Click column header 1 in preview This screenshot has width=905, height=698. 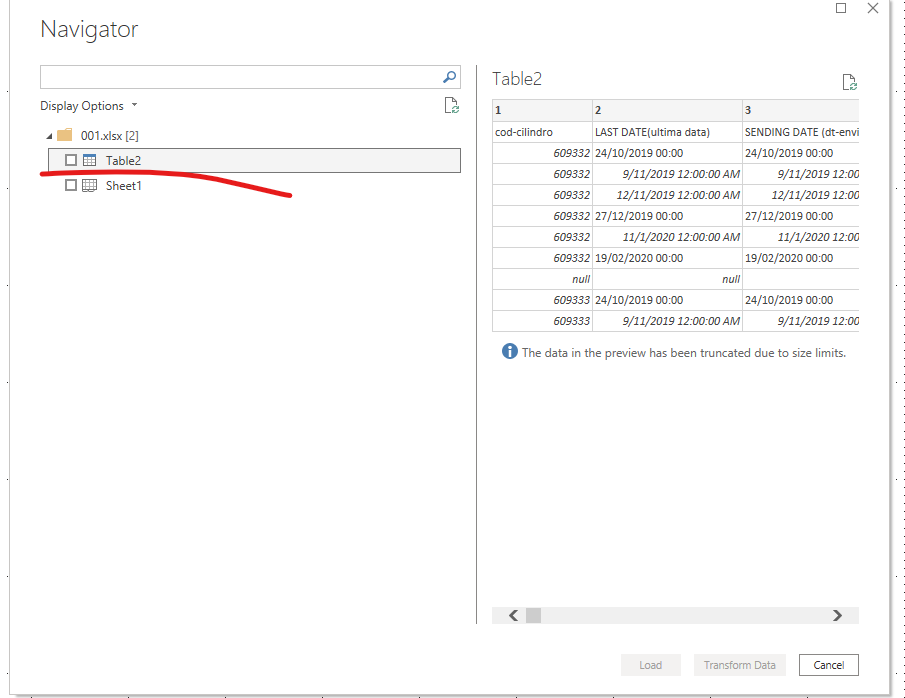coord(543,110)
